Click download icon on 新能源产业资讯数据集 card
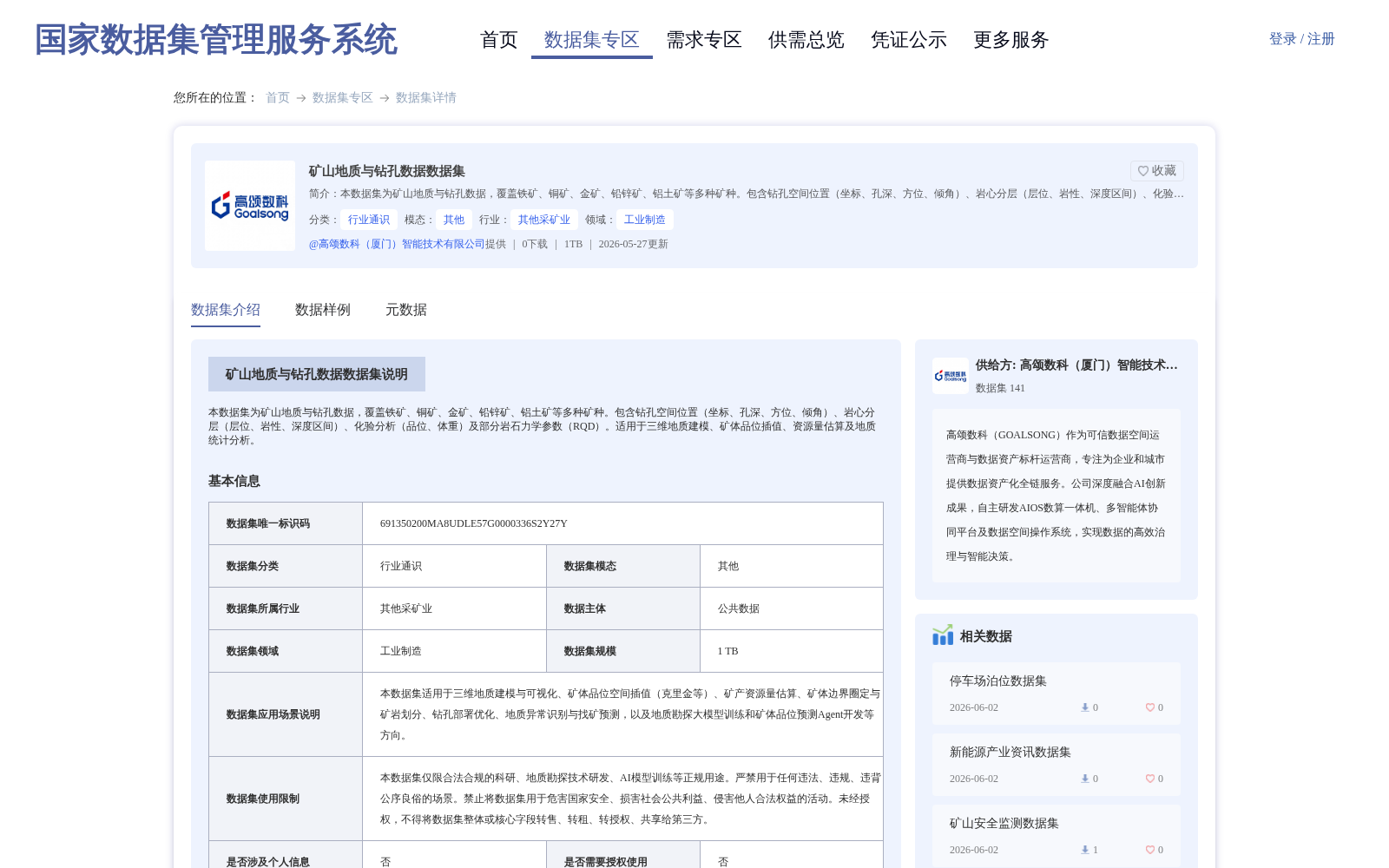This screenshot has height=868, width=1389. (x=1084, y=779)
